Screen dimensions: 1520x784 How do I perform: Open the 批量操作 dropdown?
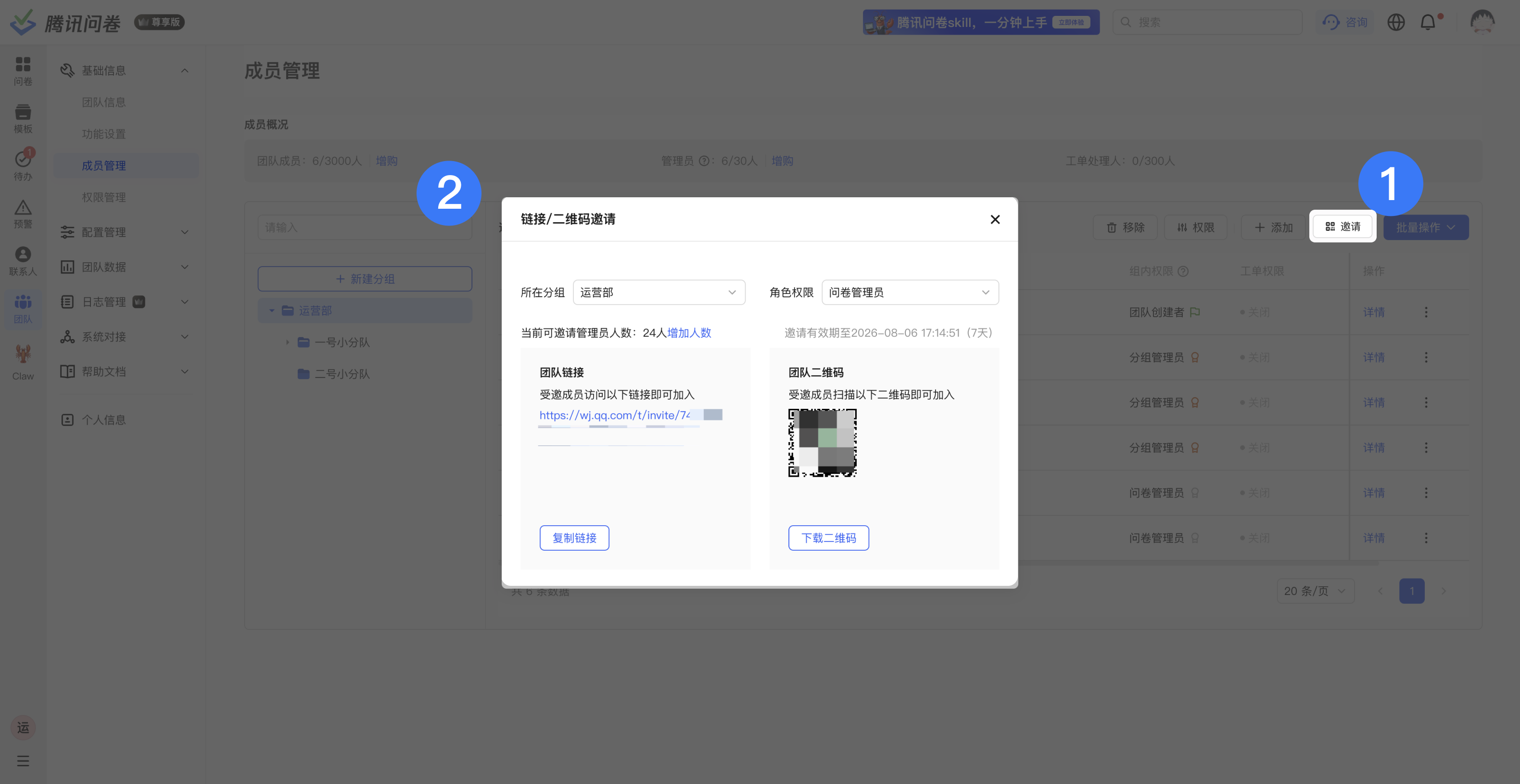coord(1426,228)
